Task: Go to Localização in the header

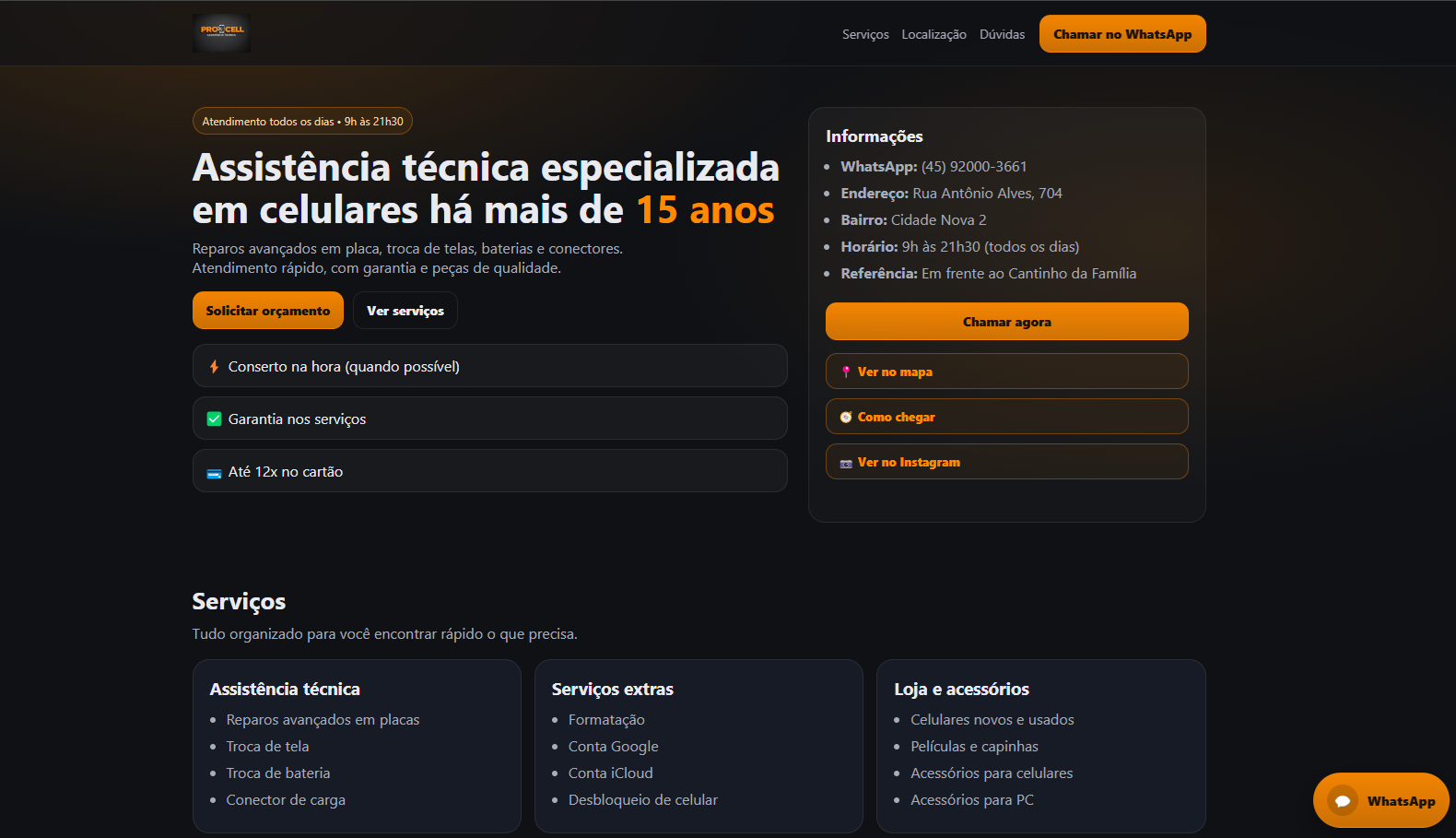Action: [933, 34]
